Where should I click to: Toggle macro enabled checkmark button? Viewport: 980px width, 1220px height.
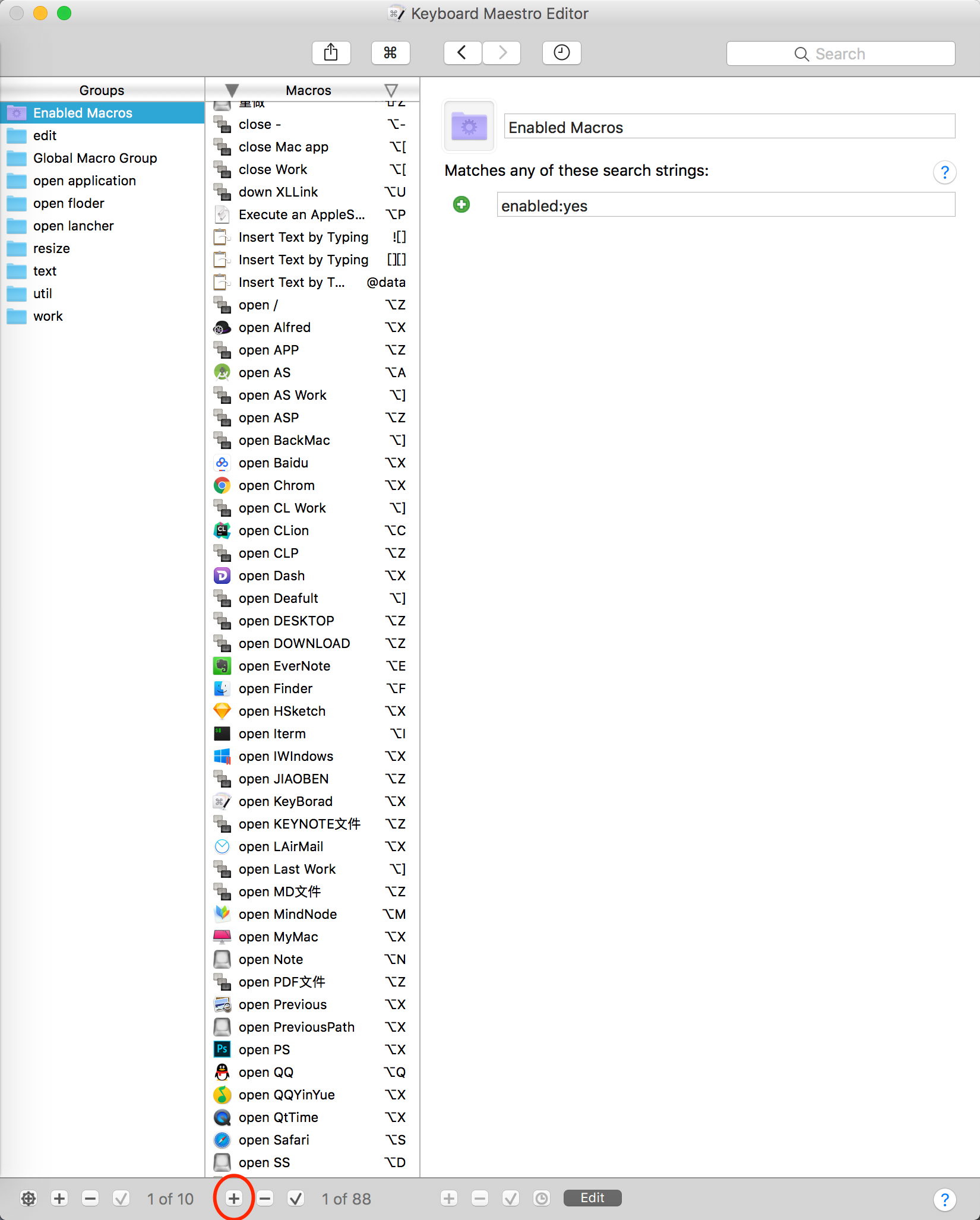click(296, 1199)
